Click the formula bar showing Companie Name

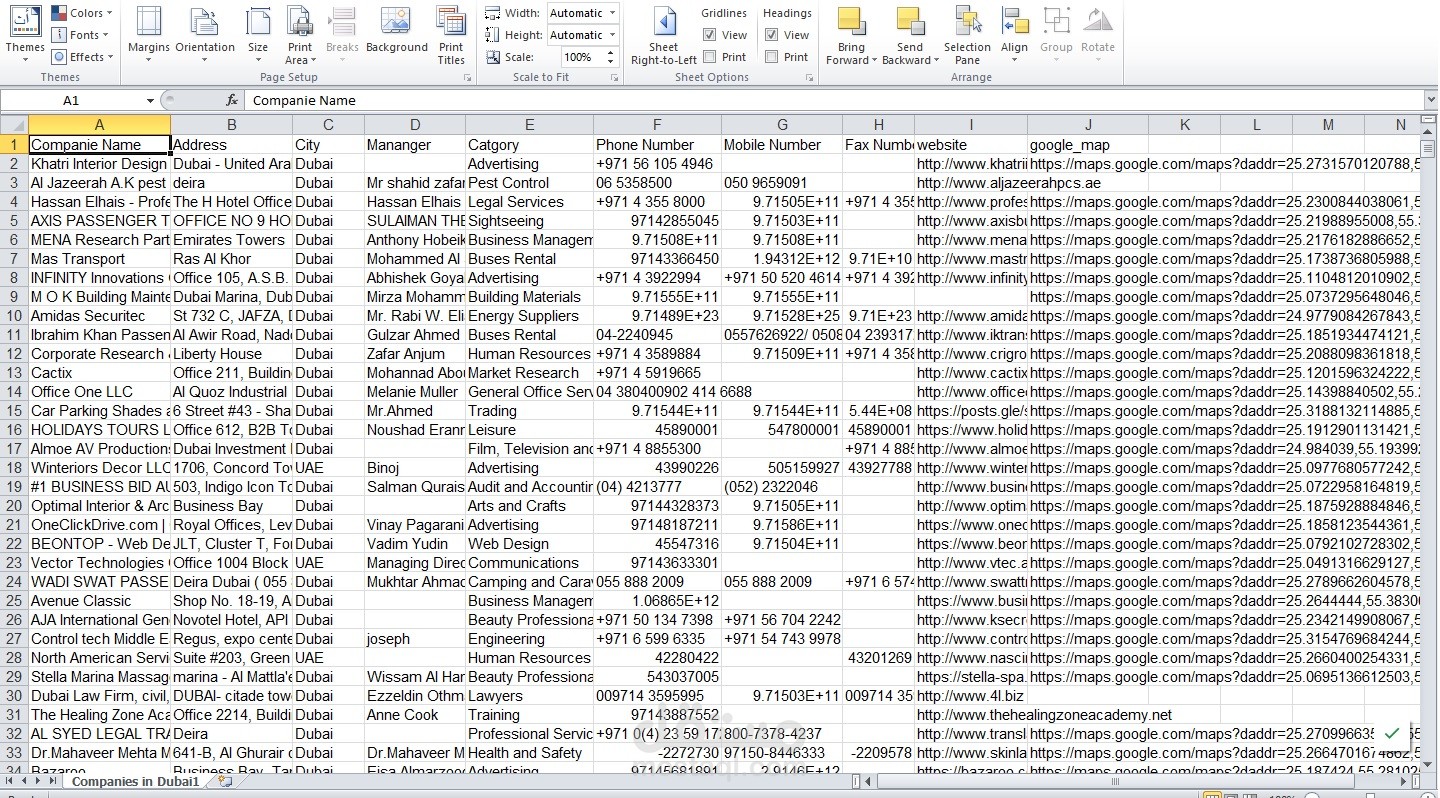pyautogui.click(x=835, y=100)
